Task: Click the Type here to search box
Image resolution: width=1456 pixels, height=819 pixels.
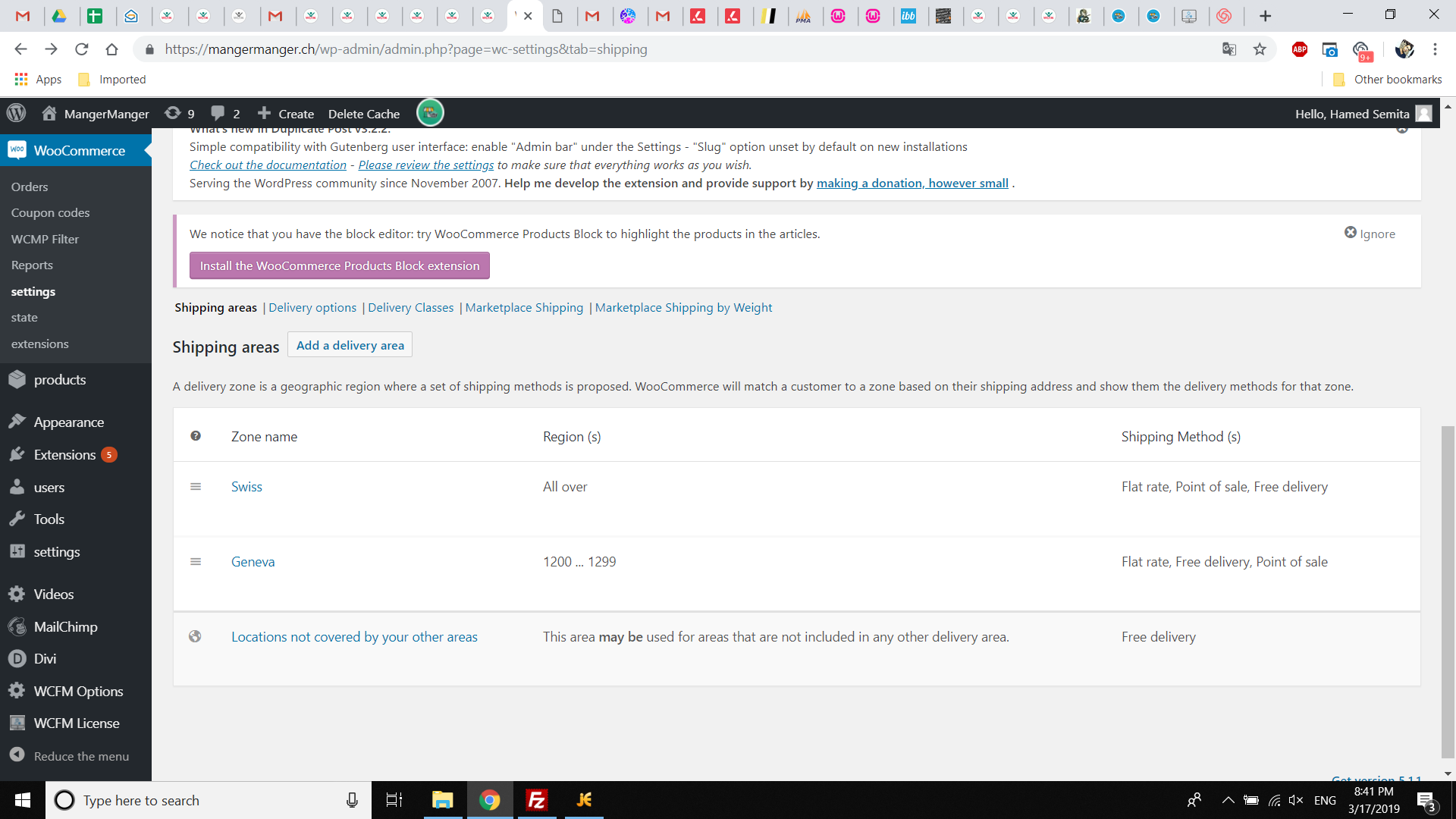Action: 209,800
